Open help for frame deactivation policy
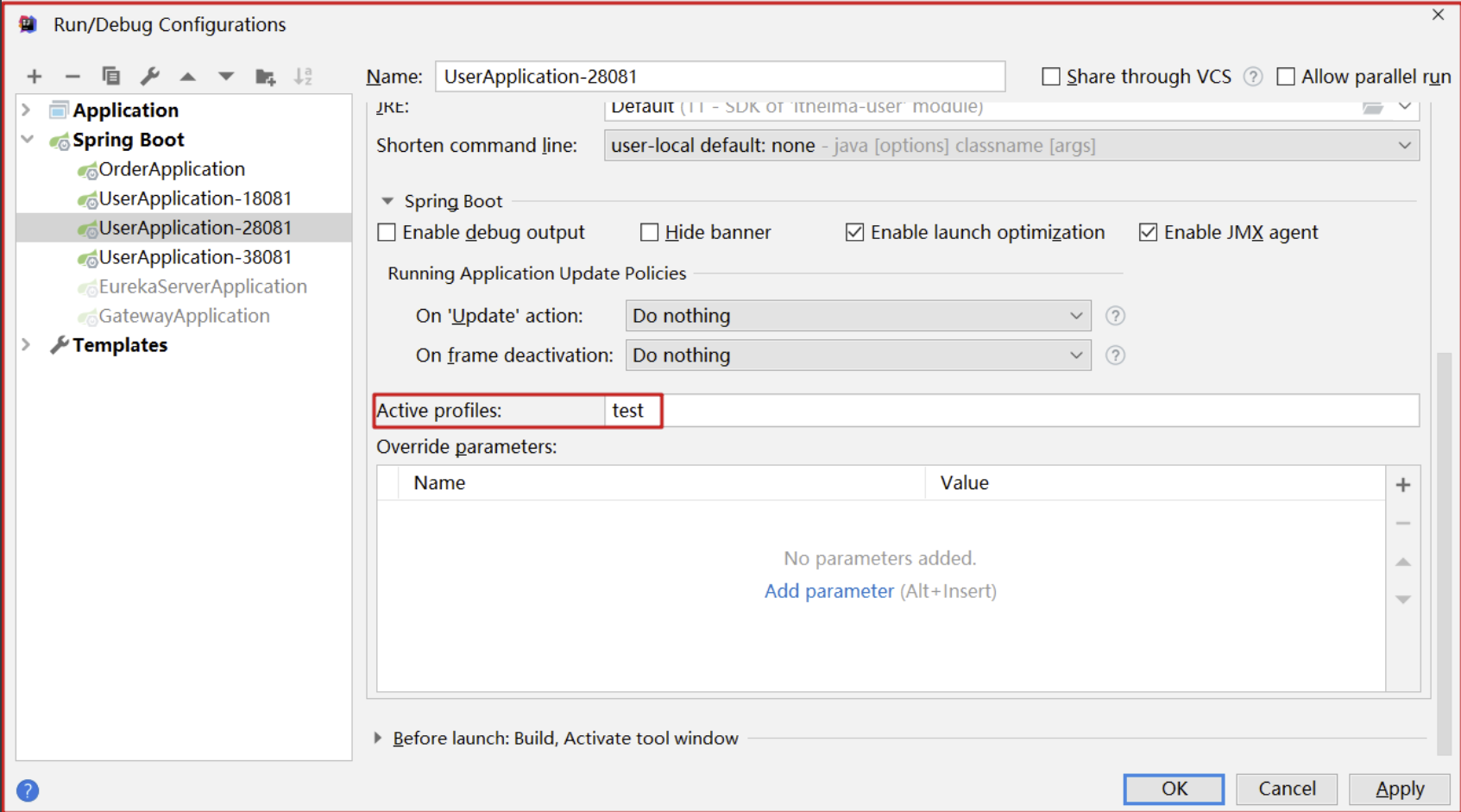The image size is (1461, 812). (1115, 356)
